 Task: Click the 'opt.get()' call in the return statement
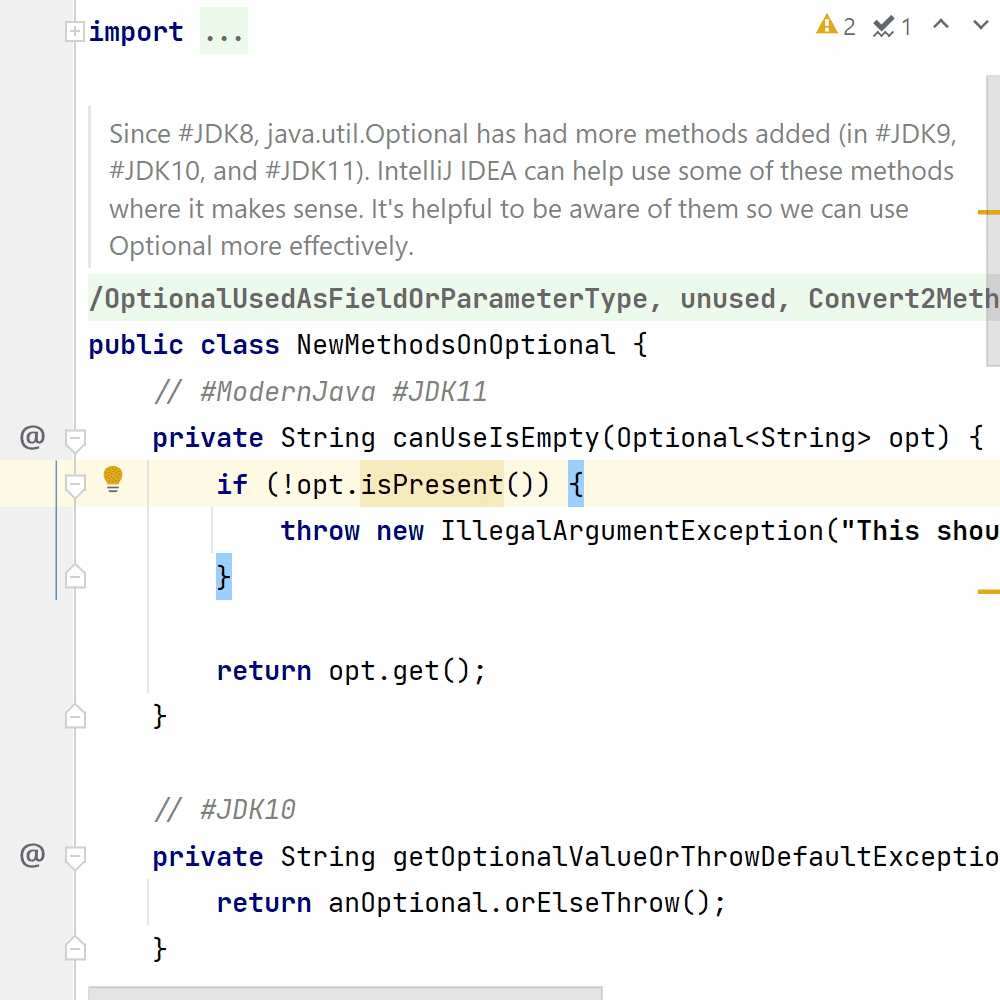(400, 670)
